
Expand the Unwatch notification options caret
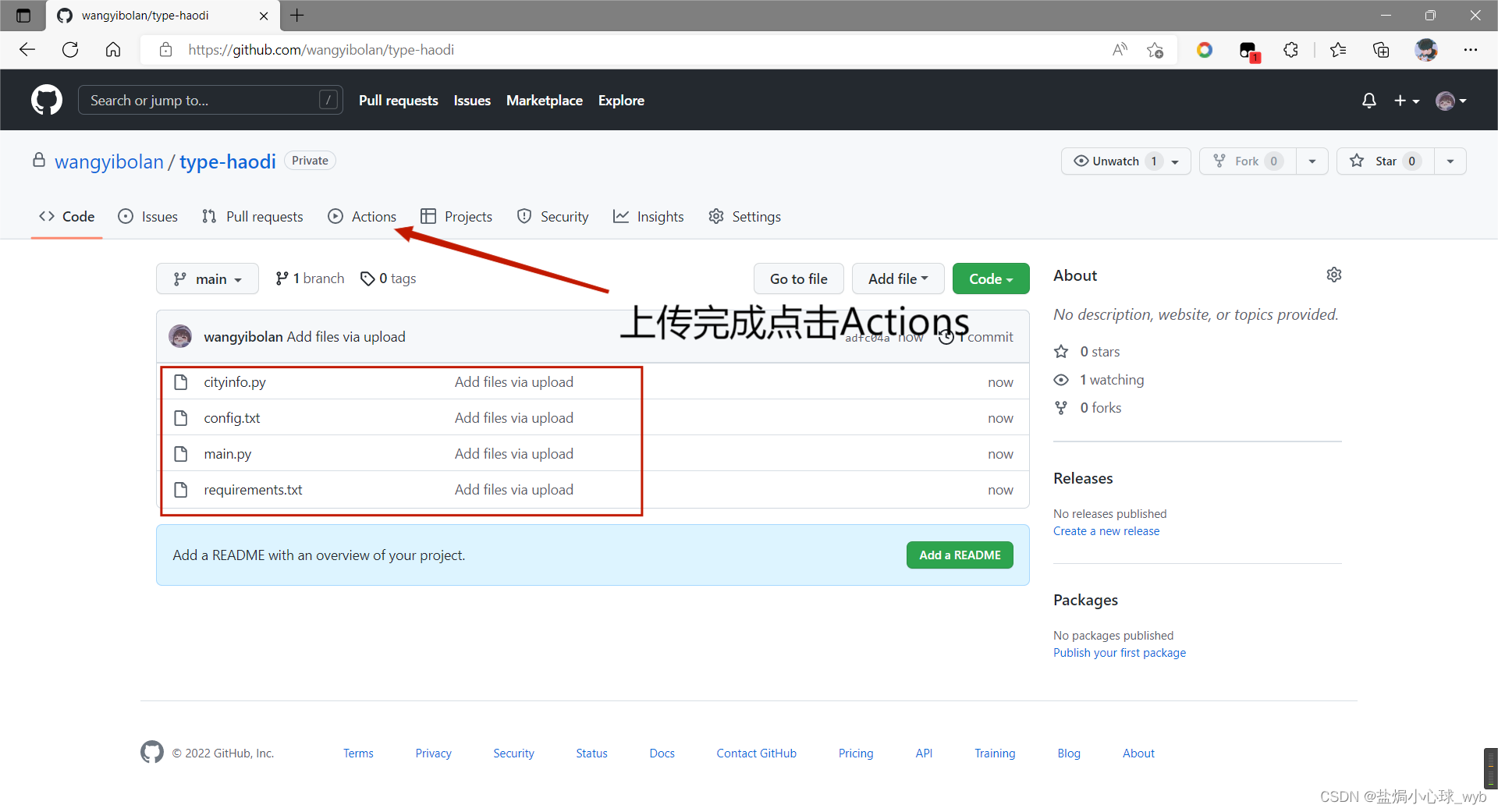[x=1176, y=161]
